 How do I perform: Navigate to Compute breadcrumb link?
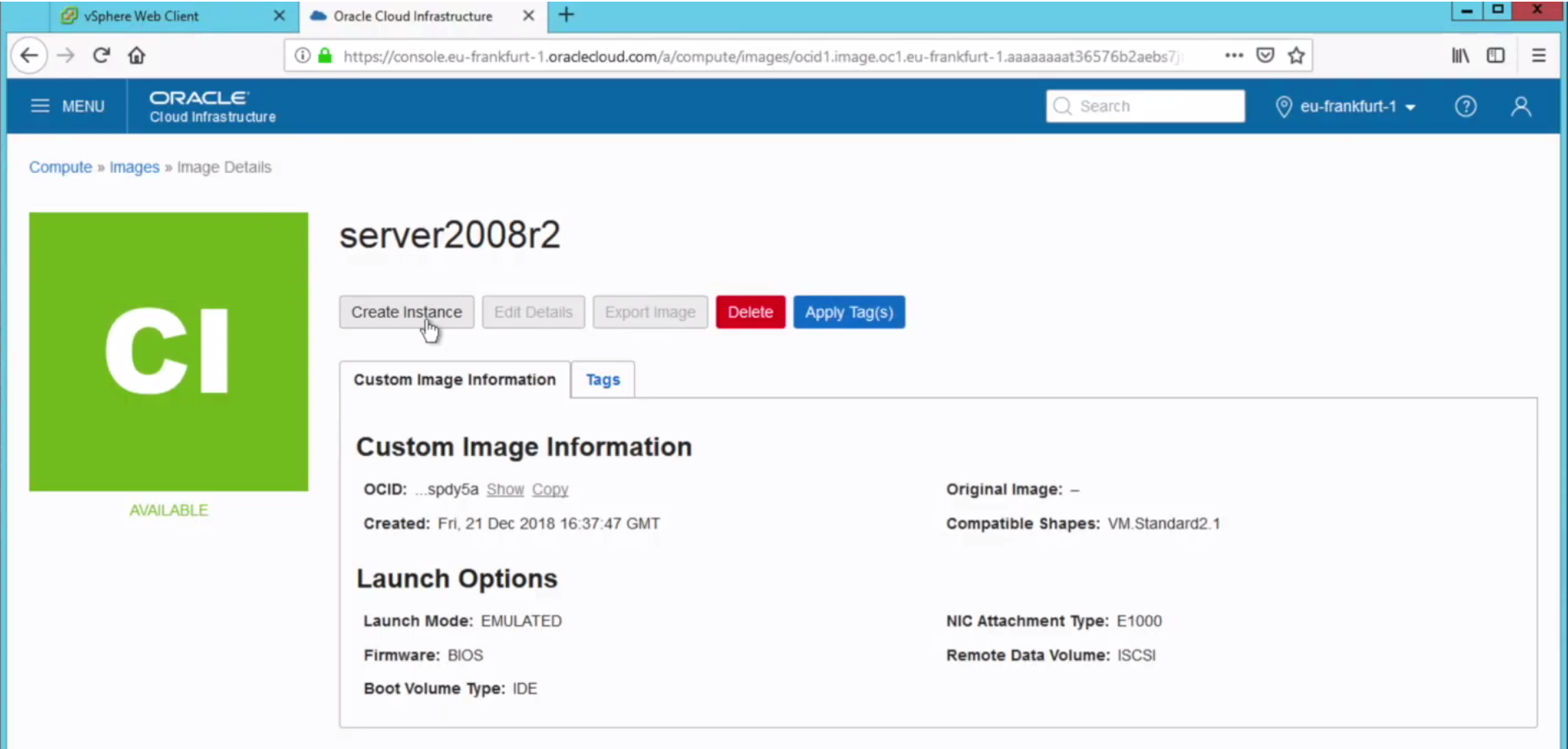61,167
